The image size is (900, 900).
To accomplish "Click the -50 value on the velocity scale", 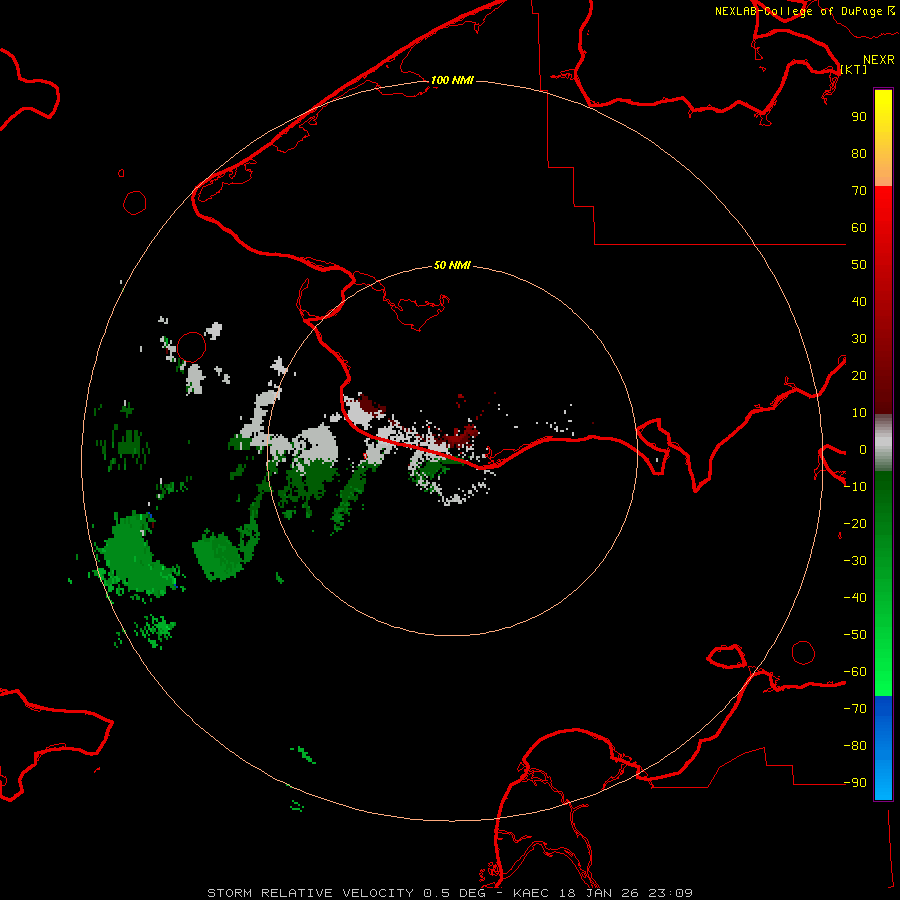I will tap(855, 634).
